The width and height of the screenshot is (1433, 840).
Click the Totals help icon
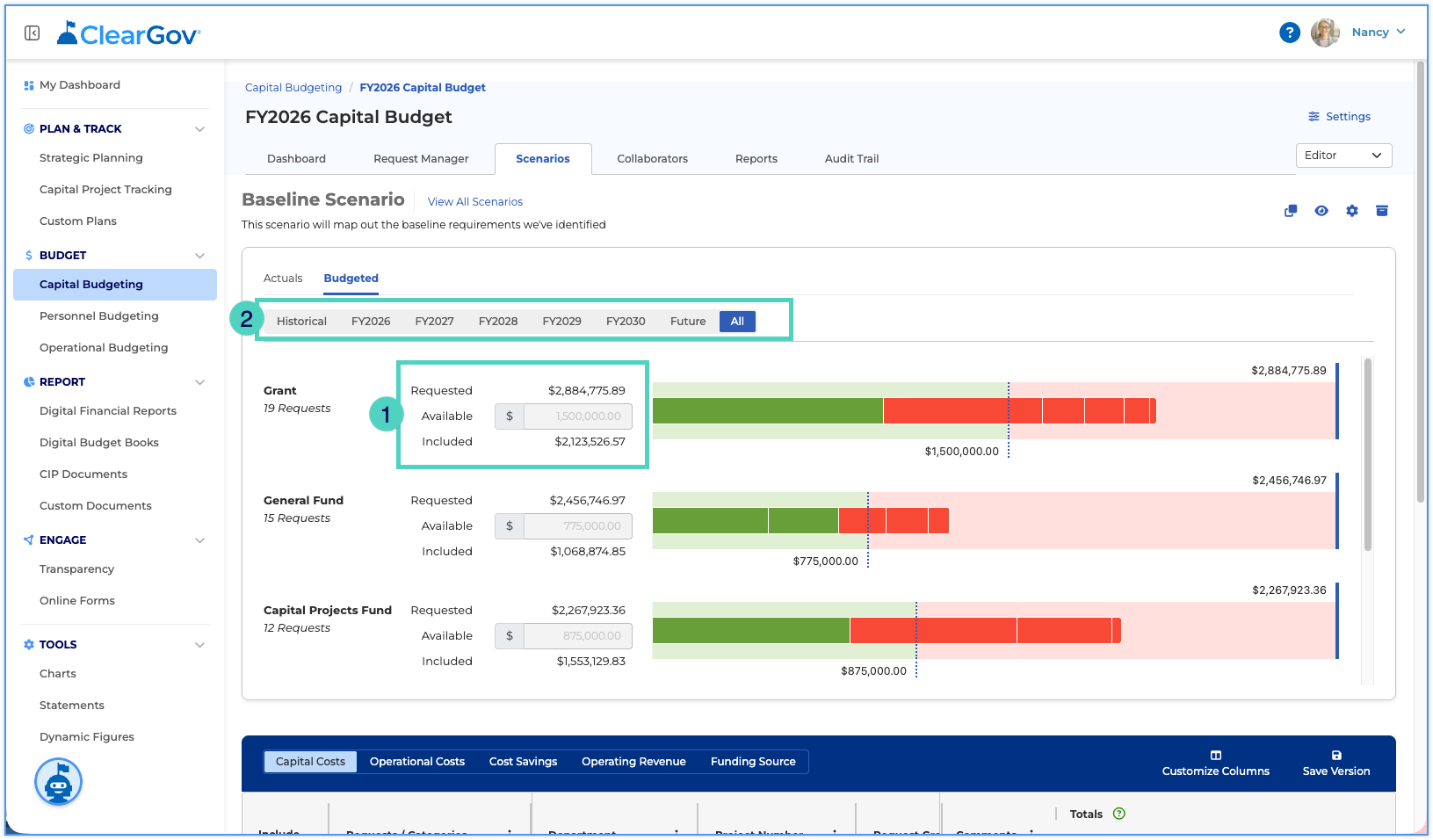coord(1119,814)
